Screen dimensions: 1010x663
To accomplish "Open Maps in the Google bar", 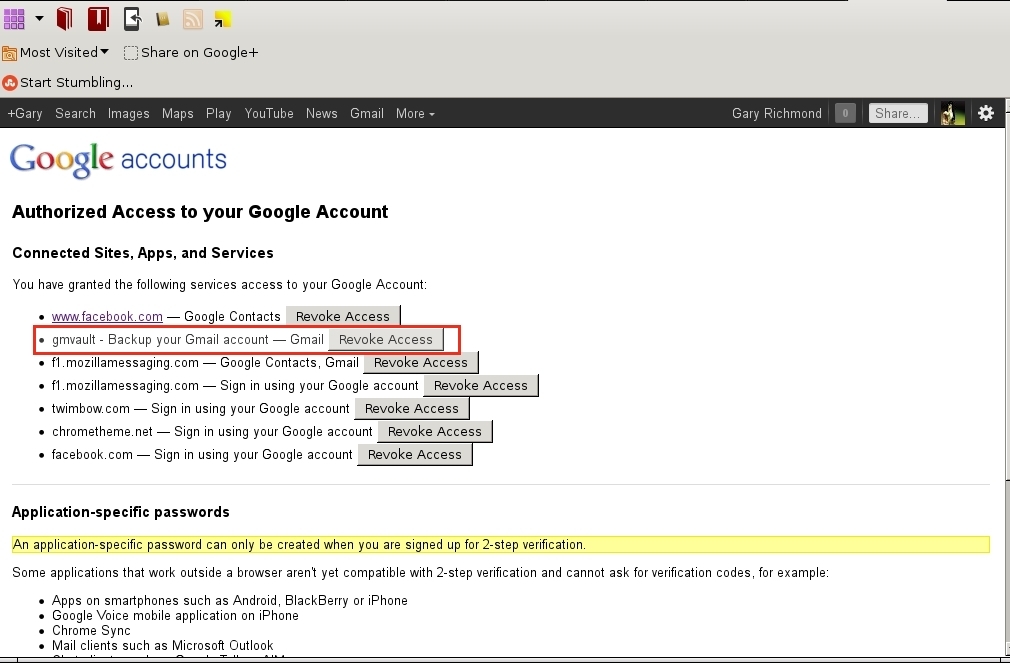I will 178,113.
